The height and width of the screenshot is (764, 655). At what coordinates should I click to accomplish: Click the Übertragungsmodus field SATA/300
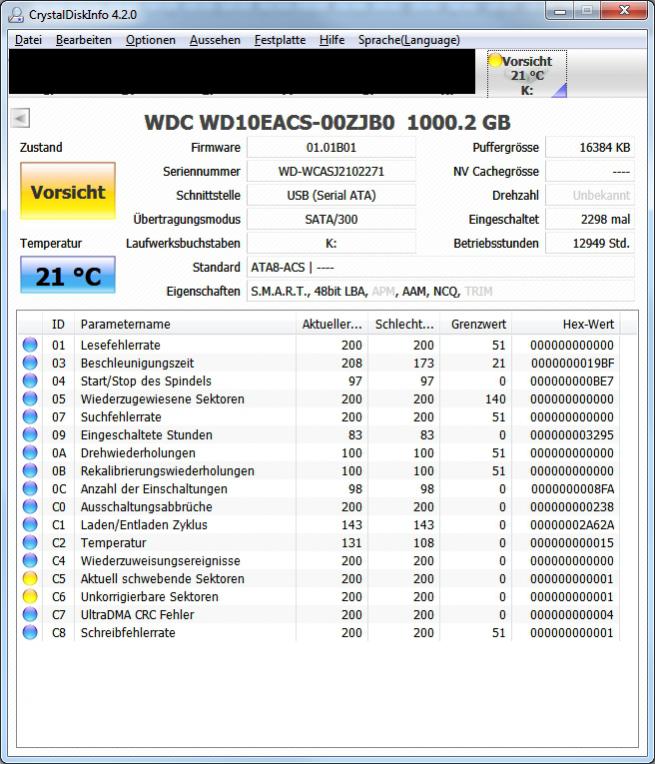click(331, 219)
